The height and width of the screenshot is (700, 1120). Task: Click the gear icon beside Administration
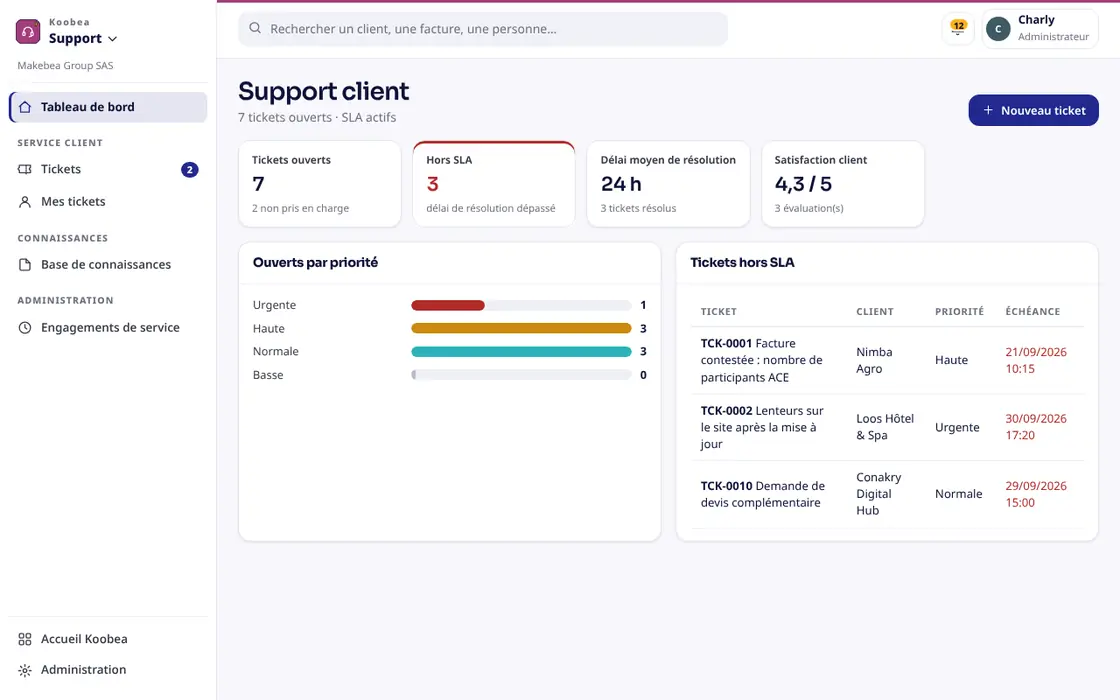(25, 670)
